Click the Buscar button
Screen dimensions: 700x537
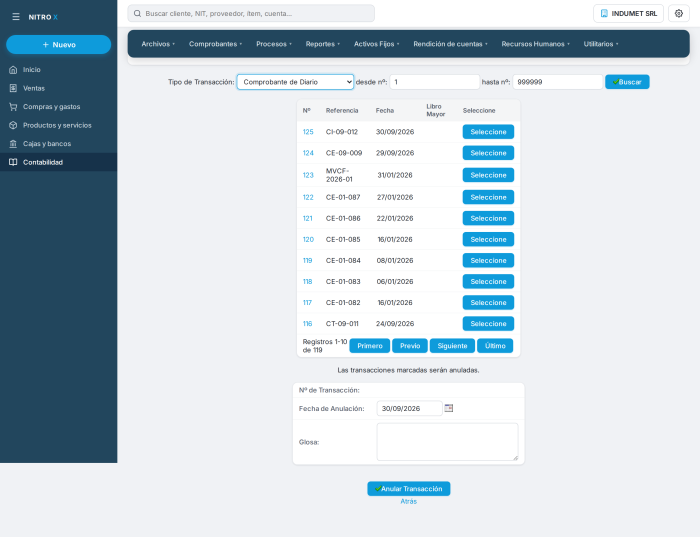point(627,82)
